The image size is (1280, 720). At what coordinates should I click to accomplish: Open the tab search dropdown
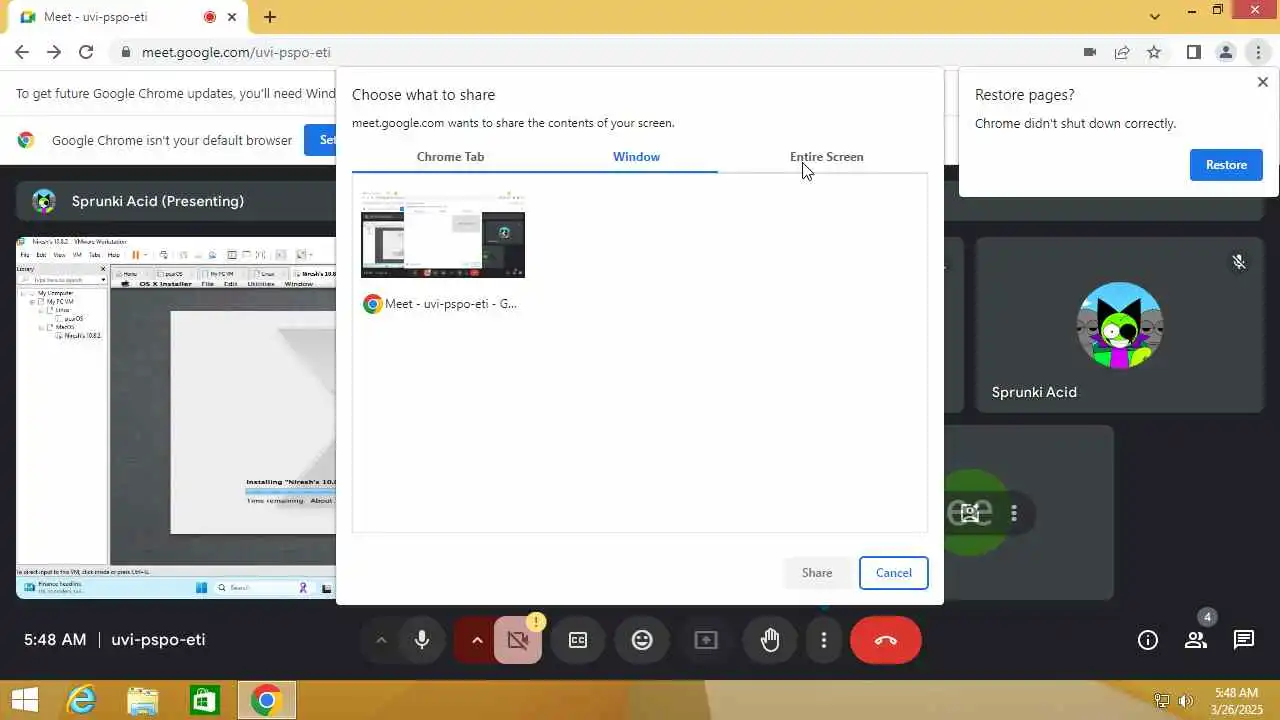[x=1155, y=16]
